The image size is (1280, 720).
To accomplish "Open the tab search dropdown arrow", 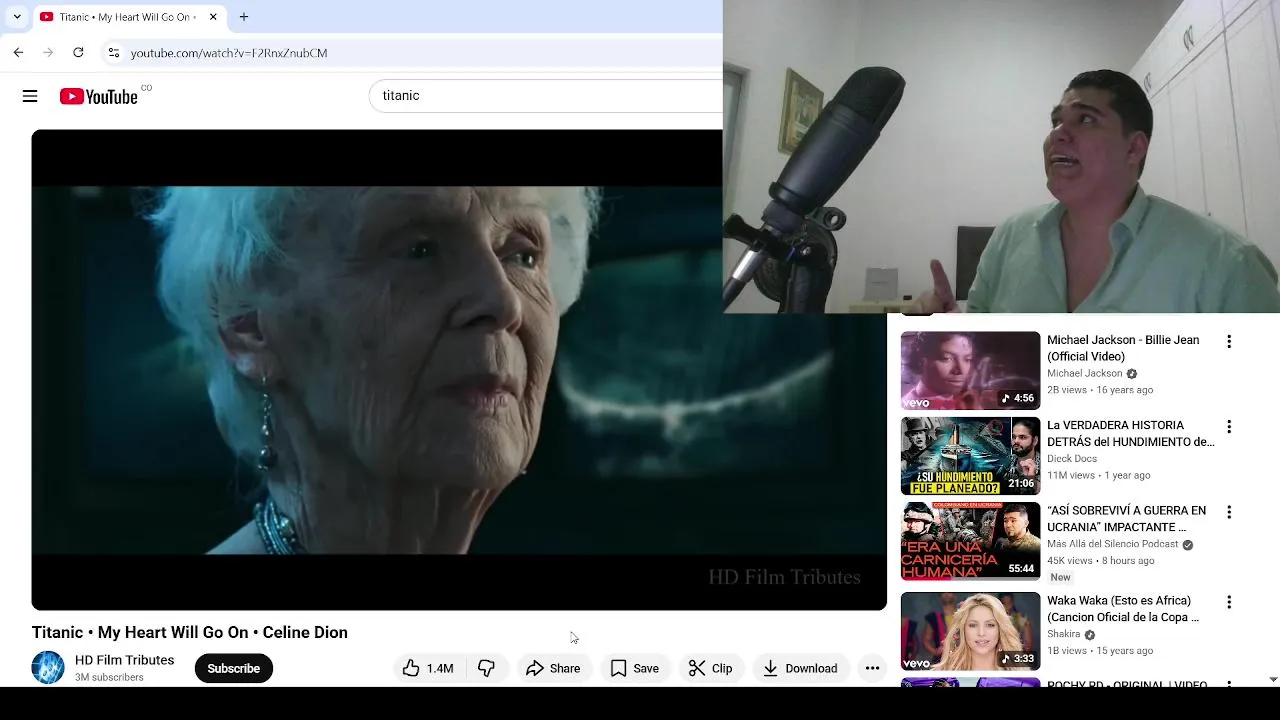I will [17, 17].
